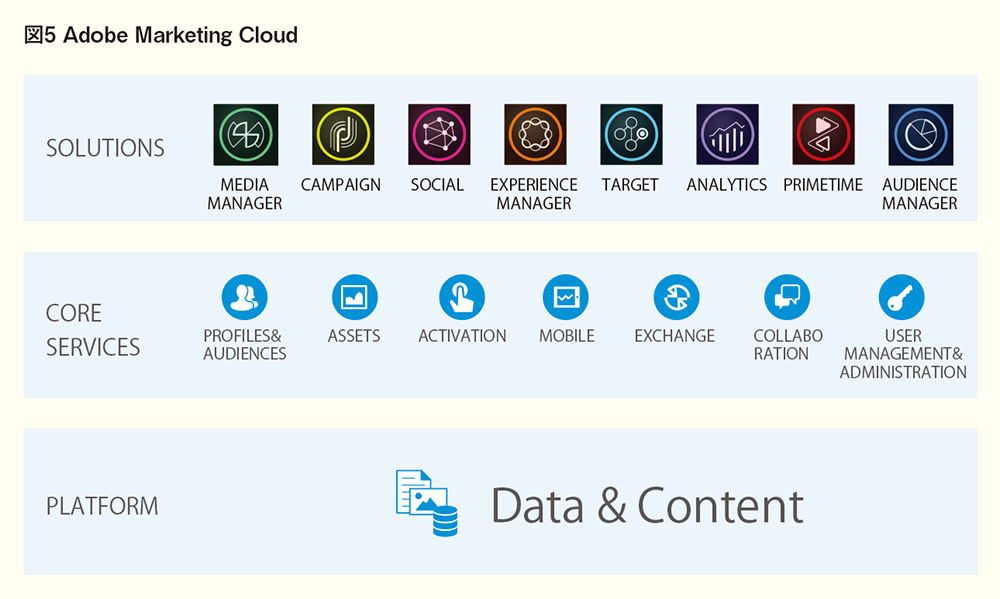
Task: Select the Target solution icon
Action: pyautogui.click(x=631, y=135)
